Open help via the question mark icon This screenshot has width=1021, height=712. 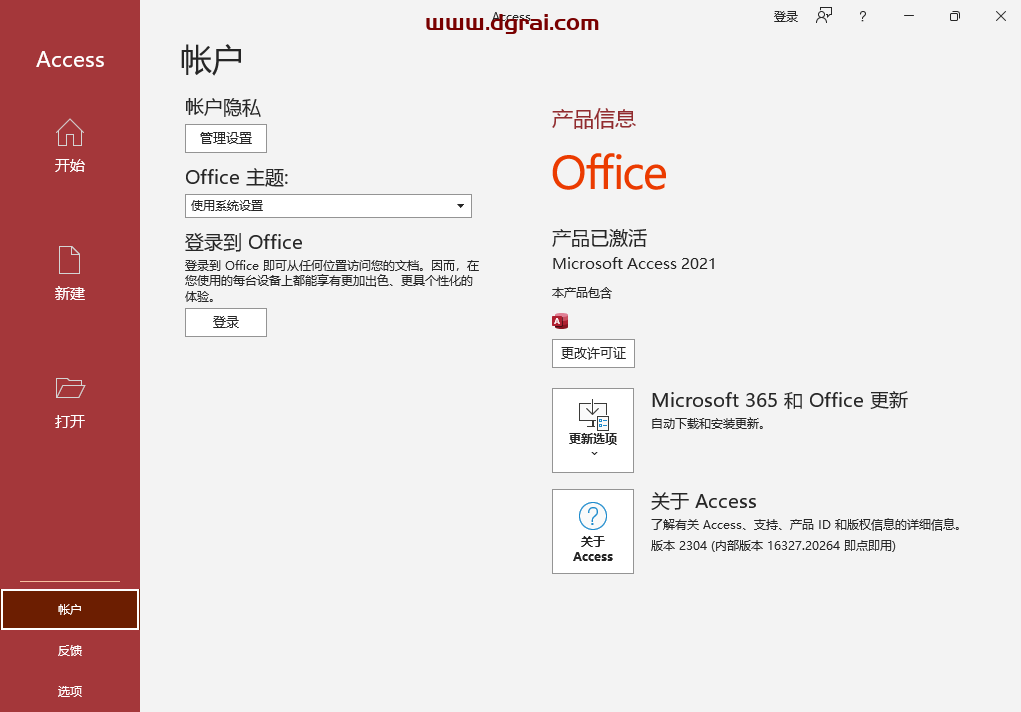pyautogui.click(x=863, y=16)
